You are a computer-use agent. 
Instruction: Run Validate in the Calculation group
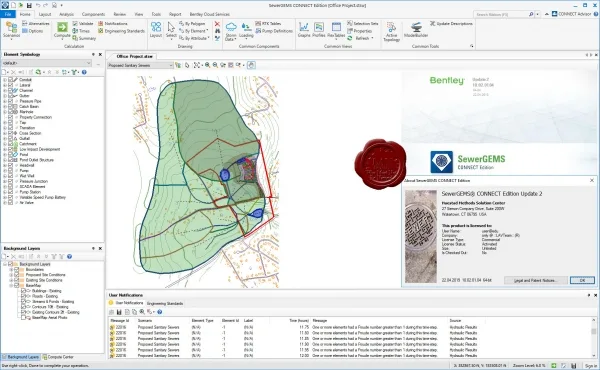(83, 24)
